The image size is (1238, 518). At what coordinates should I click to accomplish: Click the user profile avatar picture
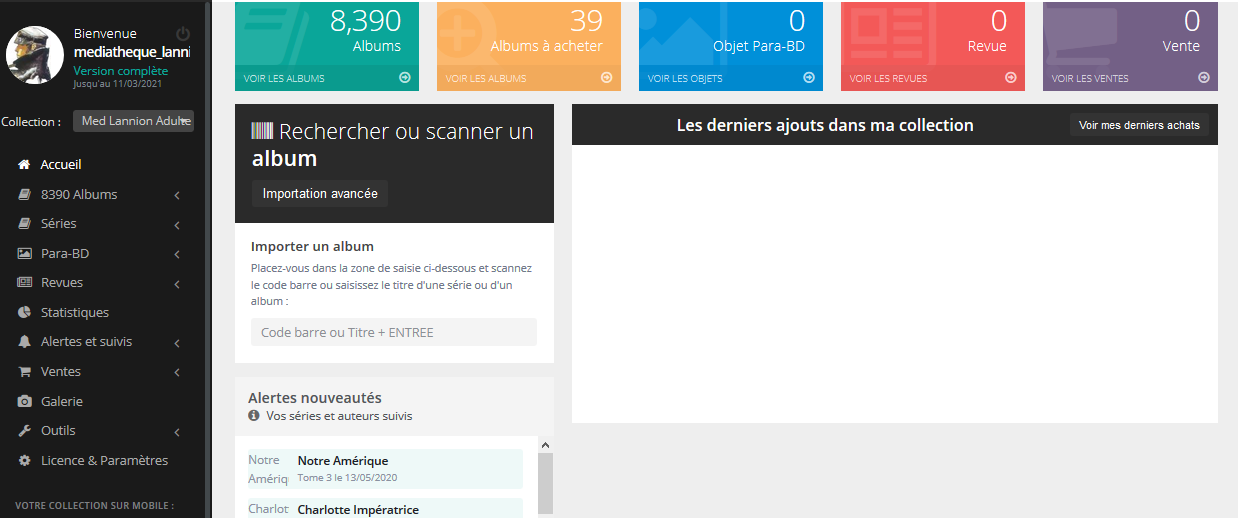tap(36, 55)
